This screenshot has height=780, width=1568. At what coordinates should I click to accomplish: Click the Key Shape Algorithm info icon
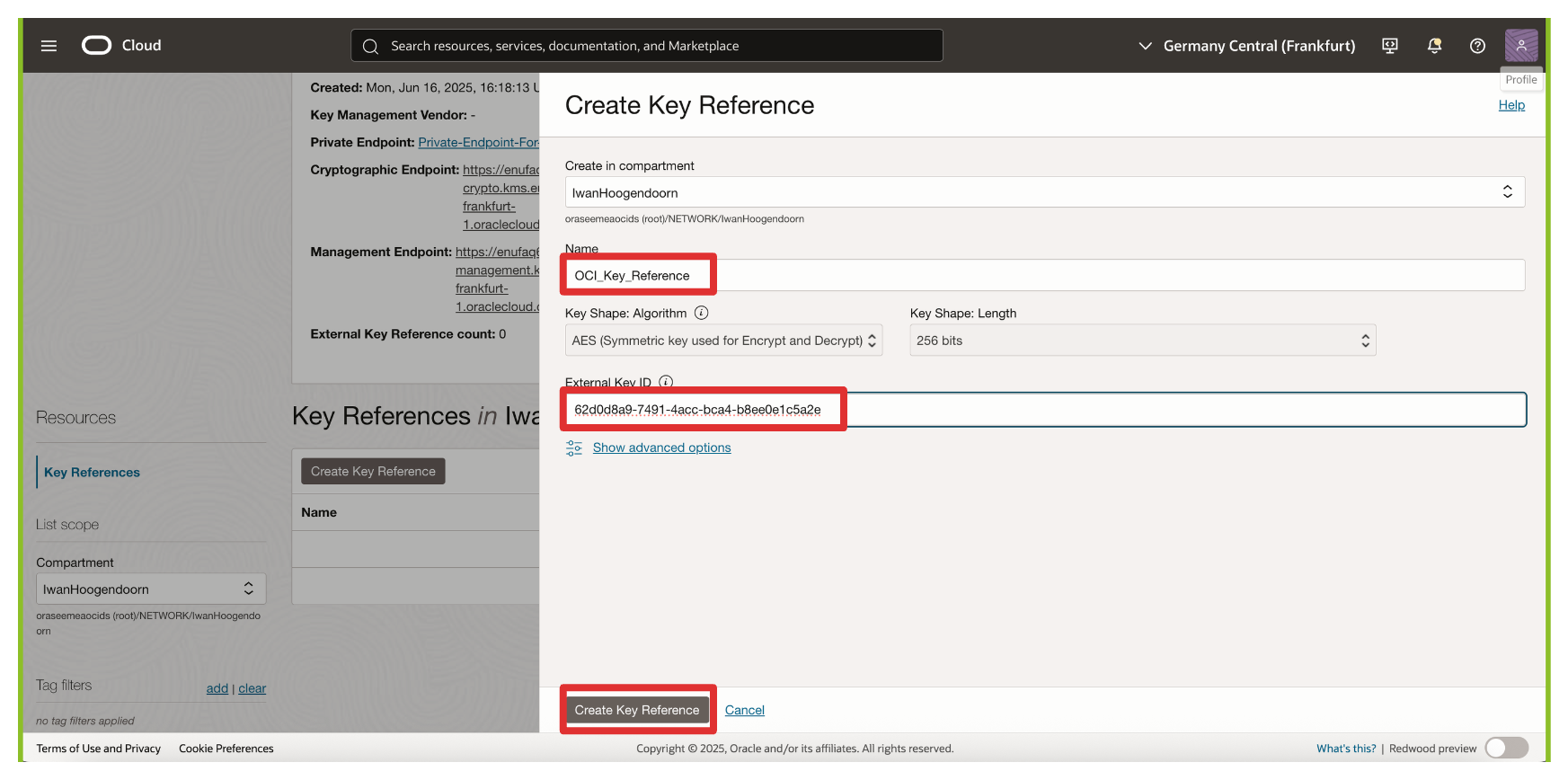click(x=702, y=313)
